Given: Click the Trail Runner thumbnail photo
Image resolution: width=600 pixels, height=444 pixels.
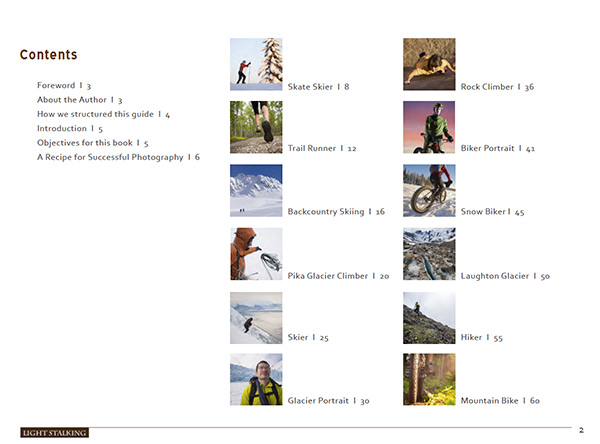Looking at the screenshot, I should [x=256, y=127].
